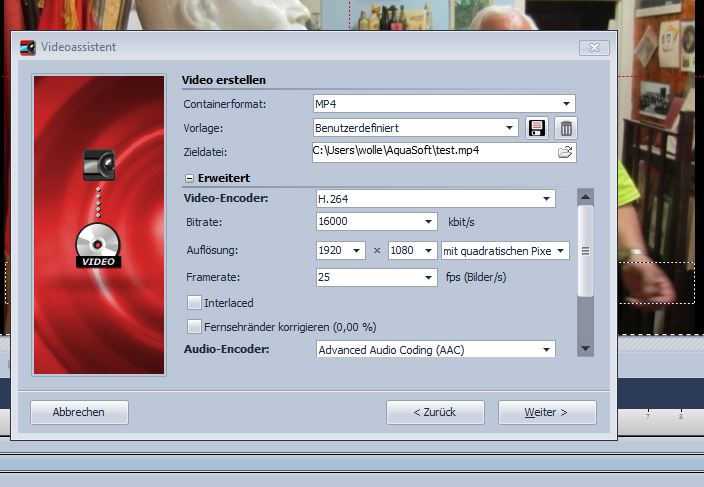Click the delete template trash icon

566,128
